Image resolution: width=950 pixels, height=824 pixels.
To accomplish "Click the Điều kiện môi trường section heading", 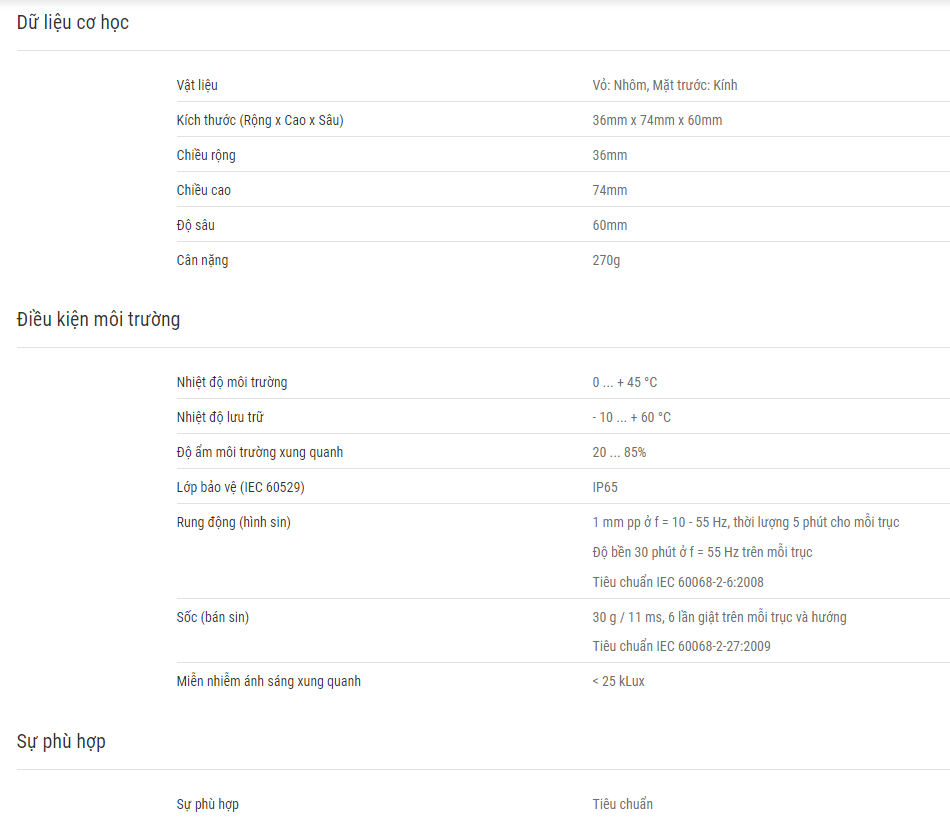I will tap(98, 319).
